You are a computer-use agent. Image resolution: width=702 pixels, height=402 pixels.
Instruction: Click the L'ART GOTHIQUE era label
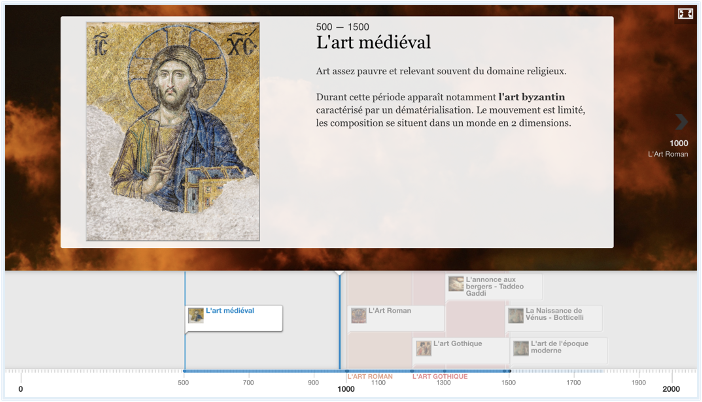pyautogui.click(x=439, y=377)
